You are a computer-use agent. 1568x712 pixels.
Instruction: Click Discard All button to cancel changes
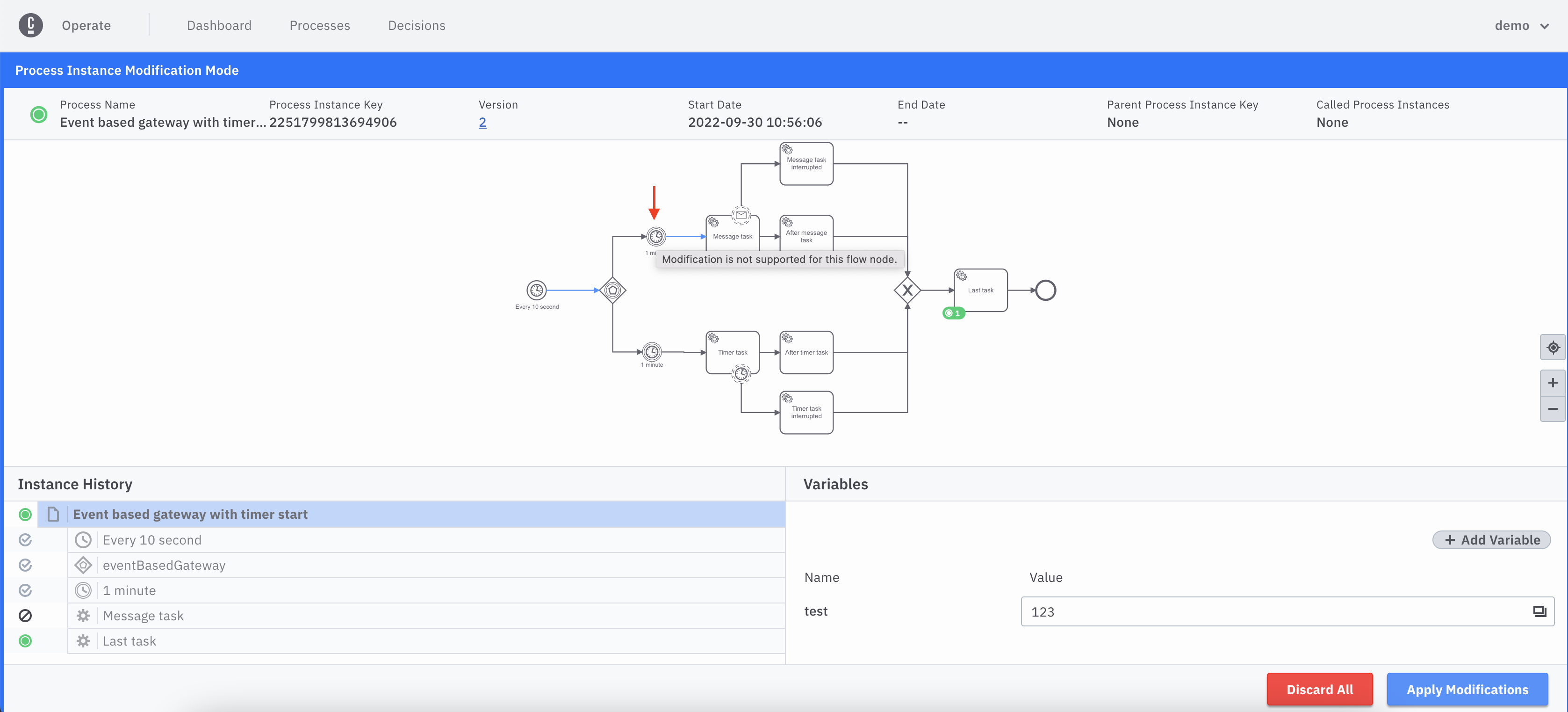[x=1321, y=689]
